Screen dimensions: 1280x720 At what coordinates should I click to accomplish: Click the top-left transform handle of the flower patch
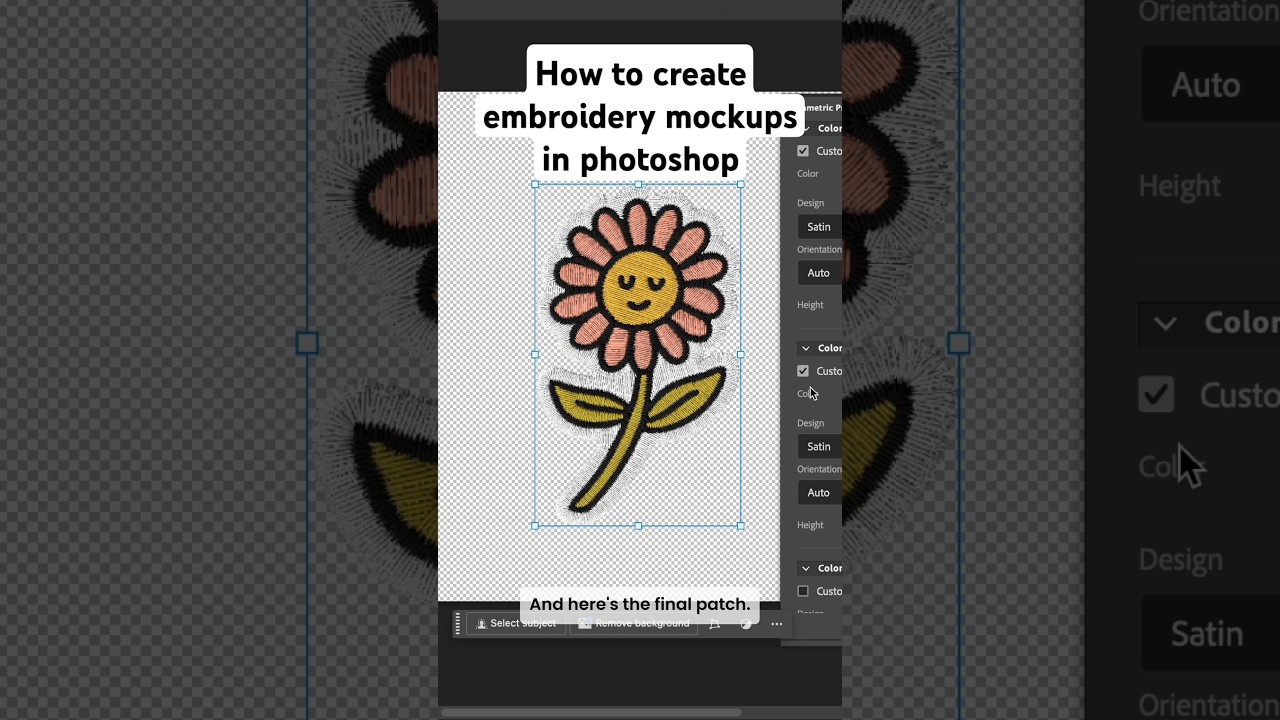pyautogui.click(x=535, y=184)
